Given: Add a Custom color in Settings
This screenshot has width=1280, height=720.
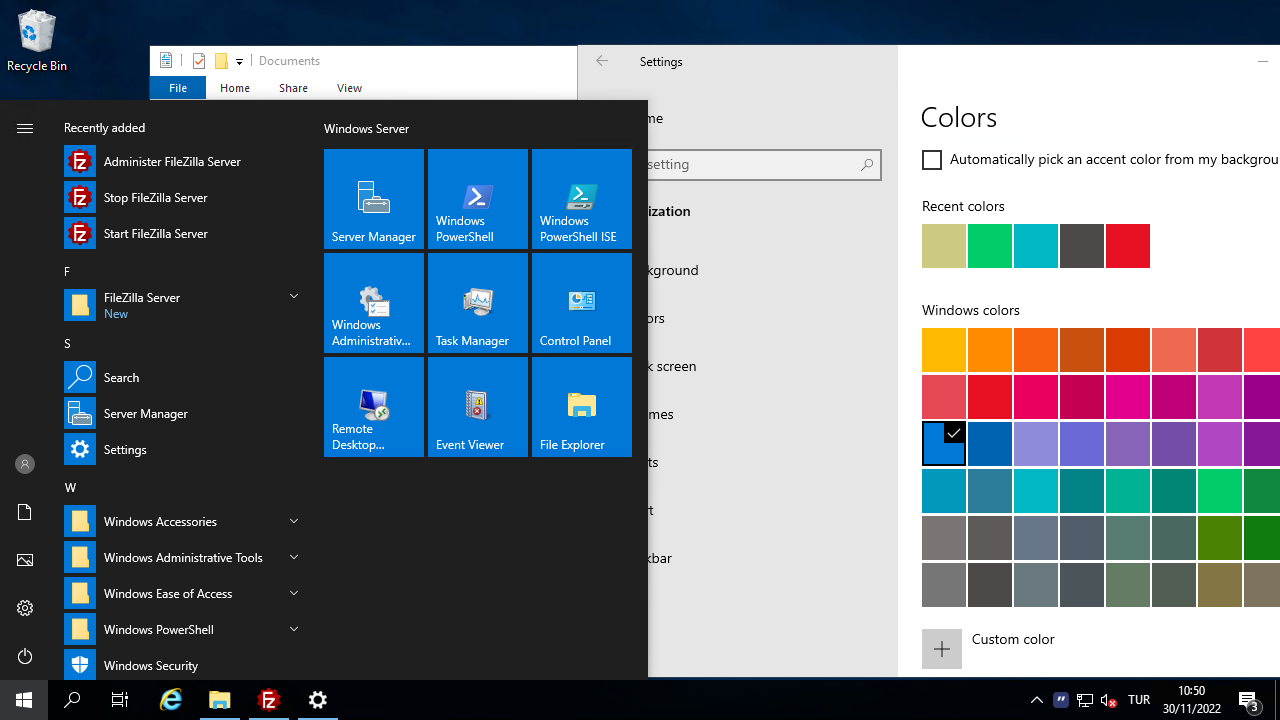Looking at the screenshot, I should coord(942,649).
